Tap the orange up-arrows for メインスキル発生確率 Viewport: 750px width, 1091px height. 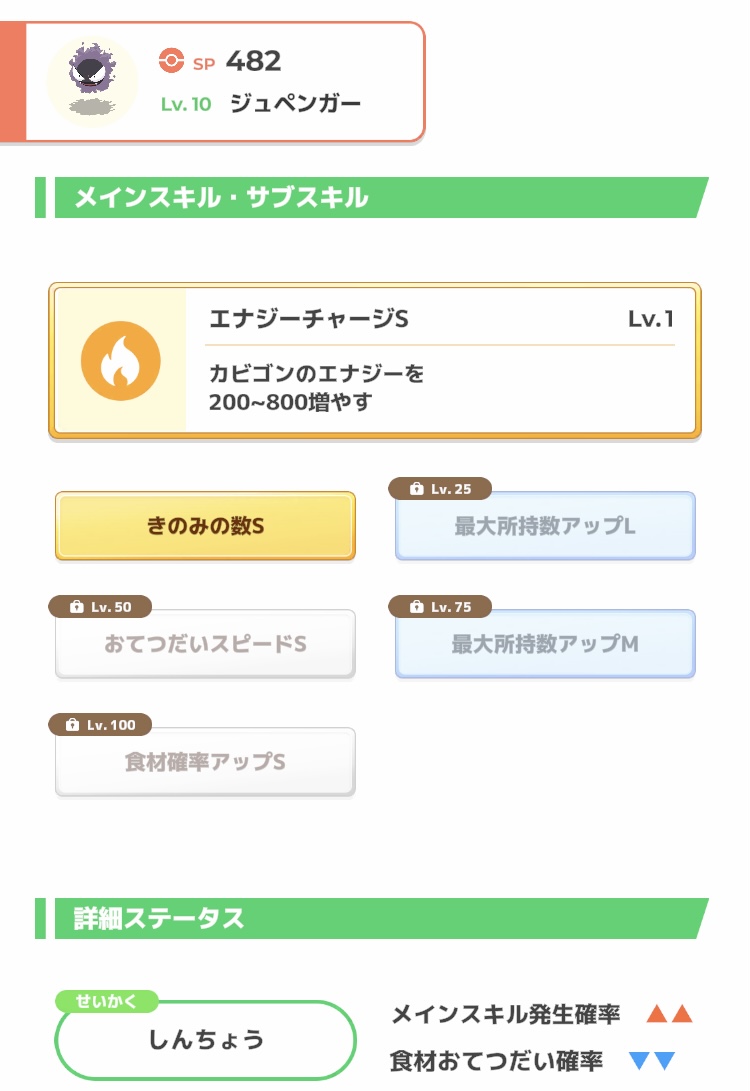(669, 1013)
